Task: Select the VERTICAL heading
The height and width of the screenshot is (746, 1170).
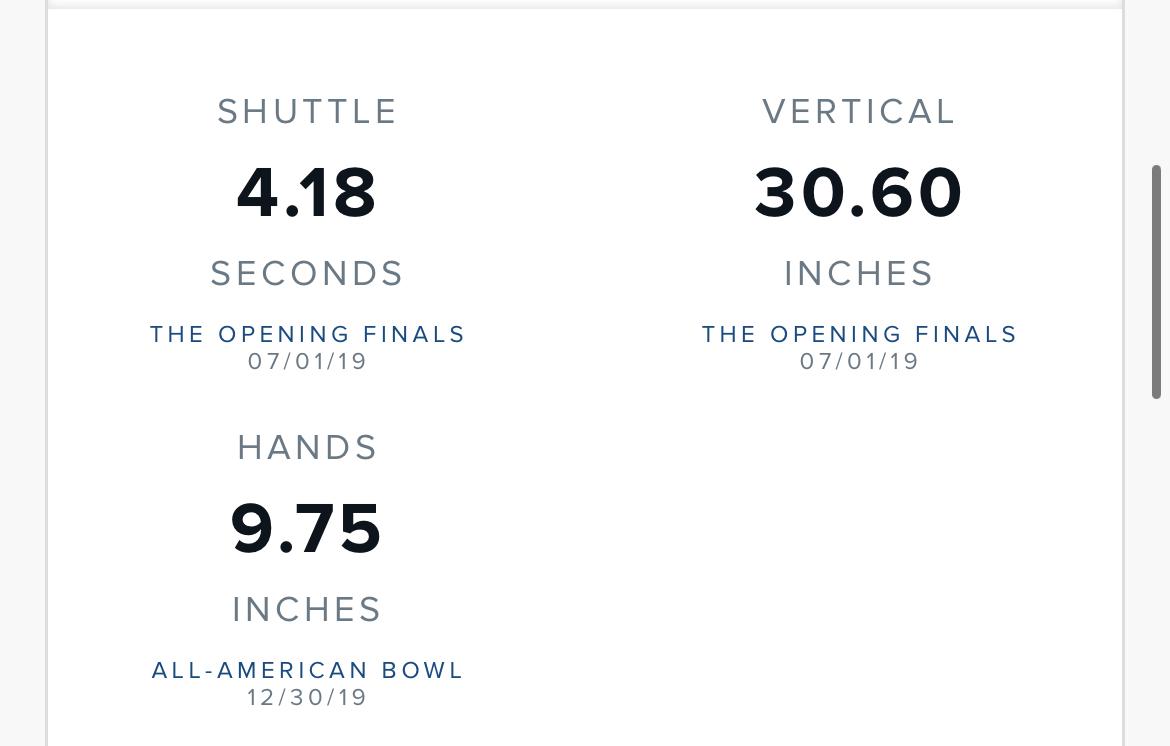Action: pyautogui.click(x=859, y=112)
